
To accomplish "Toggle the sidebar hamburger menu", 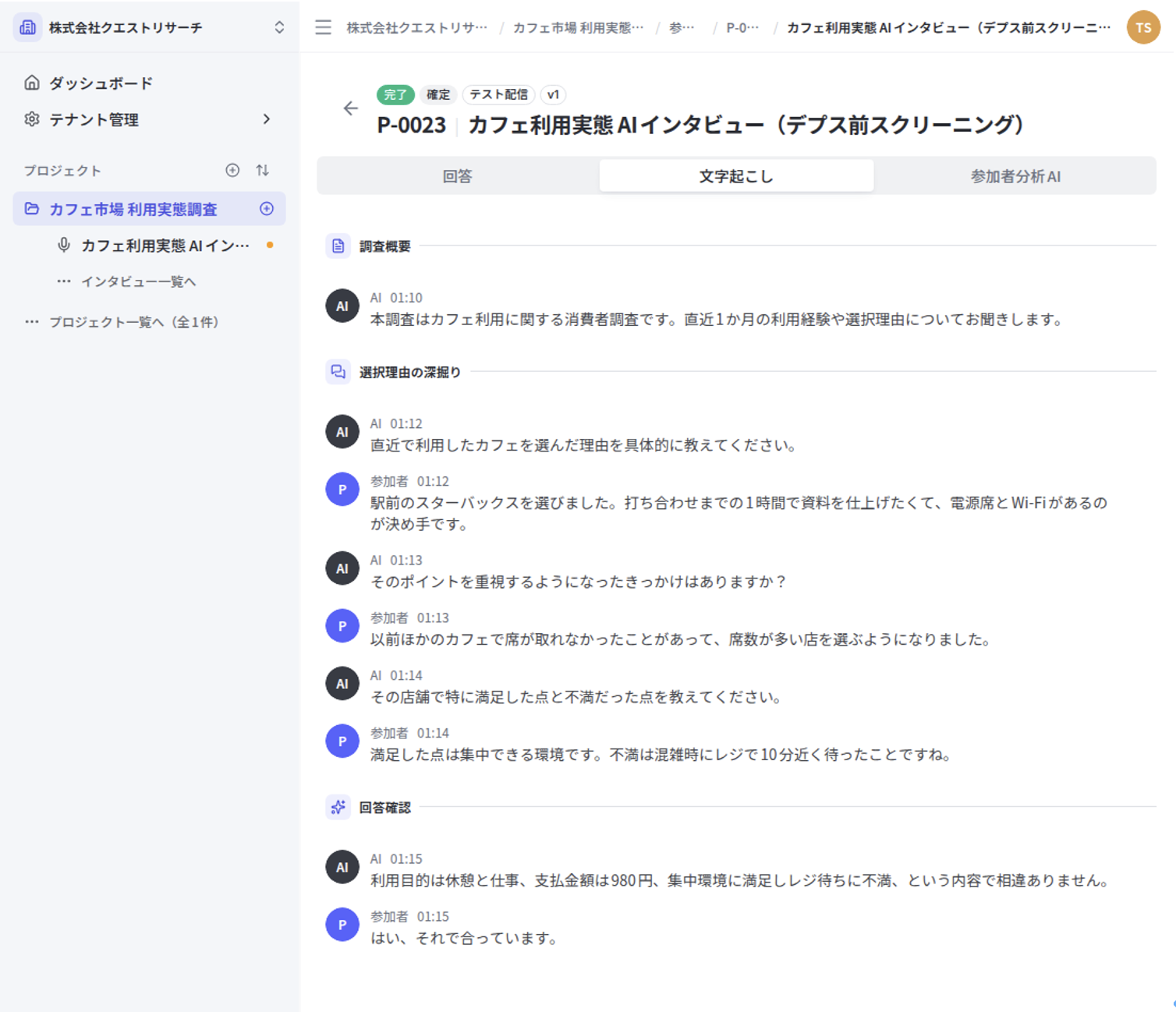I will [x=323, y=27].
